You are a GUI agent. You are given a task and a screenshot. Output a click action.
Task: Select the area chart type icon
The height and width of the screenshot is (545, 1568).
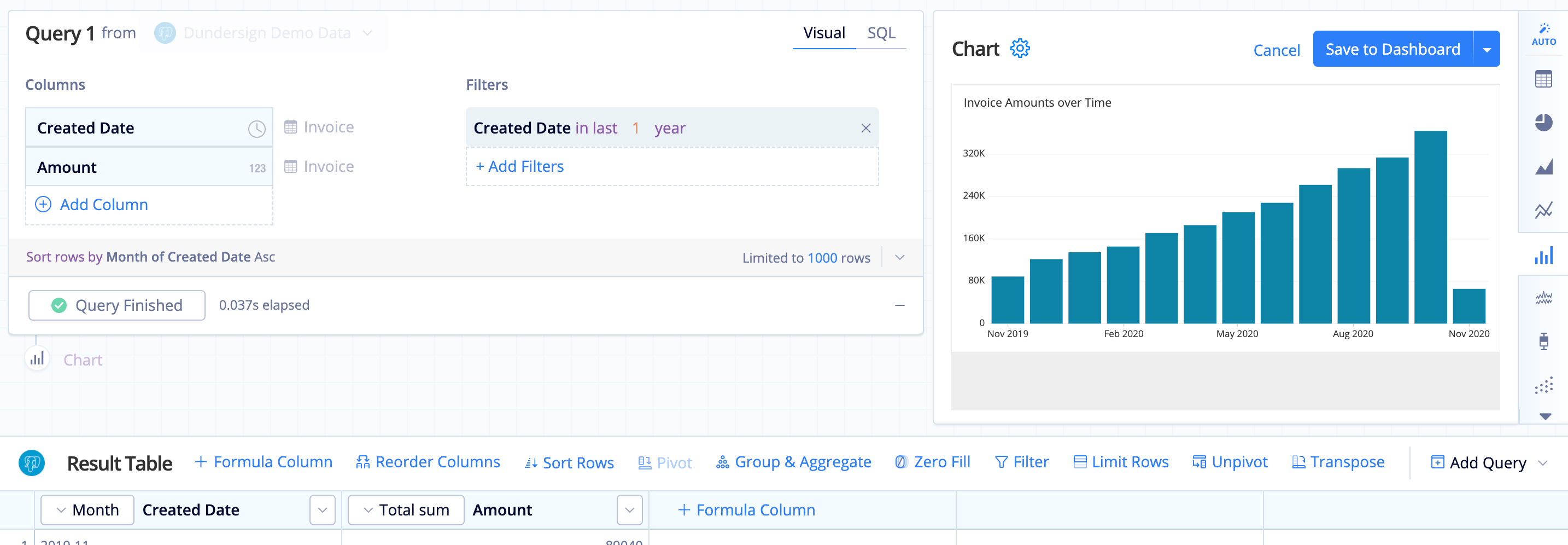pos(1543,166)
